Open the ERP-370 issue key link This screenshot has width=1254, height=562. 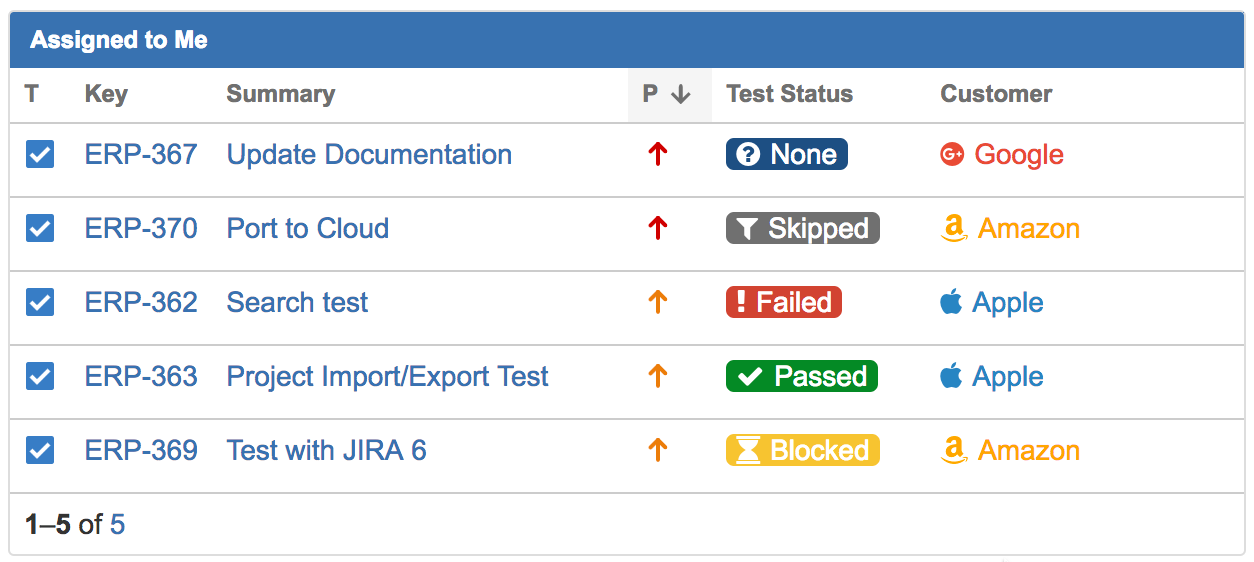pos(141,228)
